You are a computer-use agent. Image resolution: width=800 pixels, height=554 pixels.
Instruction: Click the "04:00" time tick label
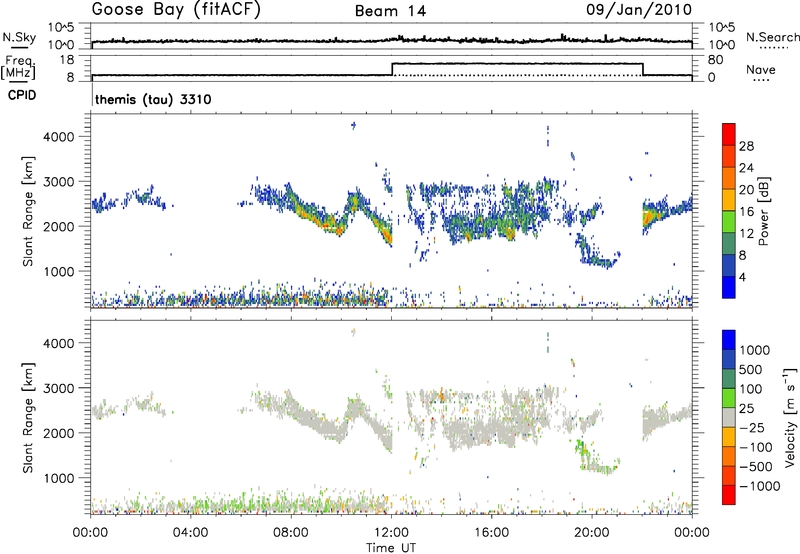tap(190, 533)
